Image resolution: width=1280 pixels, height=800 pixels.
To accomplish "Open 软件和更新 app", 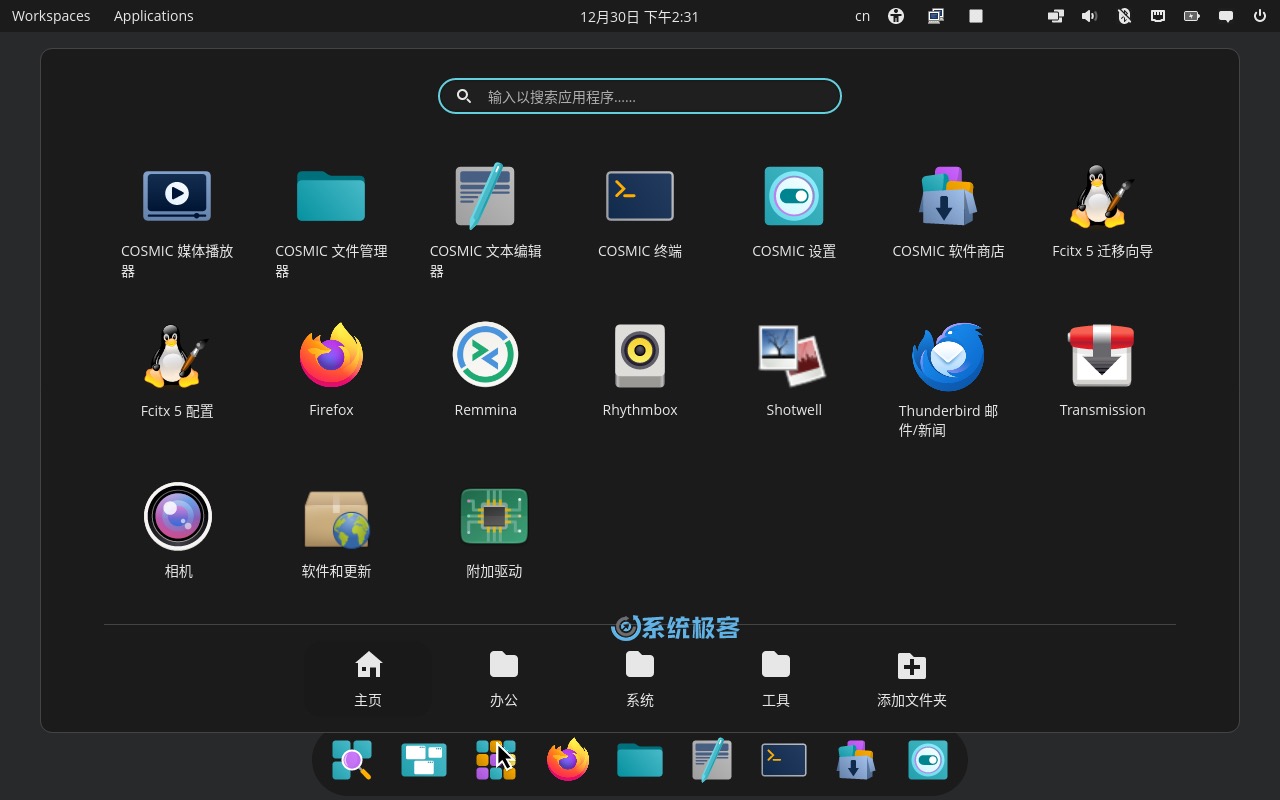I will pos(336,517).
